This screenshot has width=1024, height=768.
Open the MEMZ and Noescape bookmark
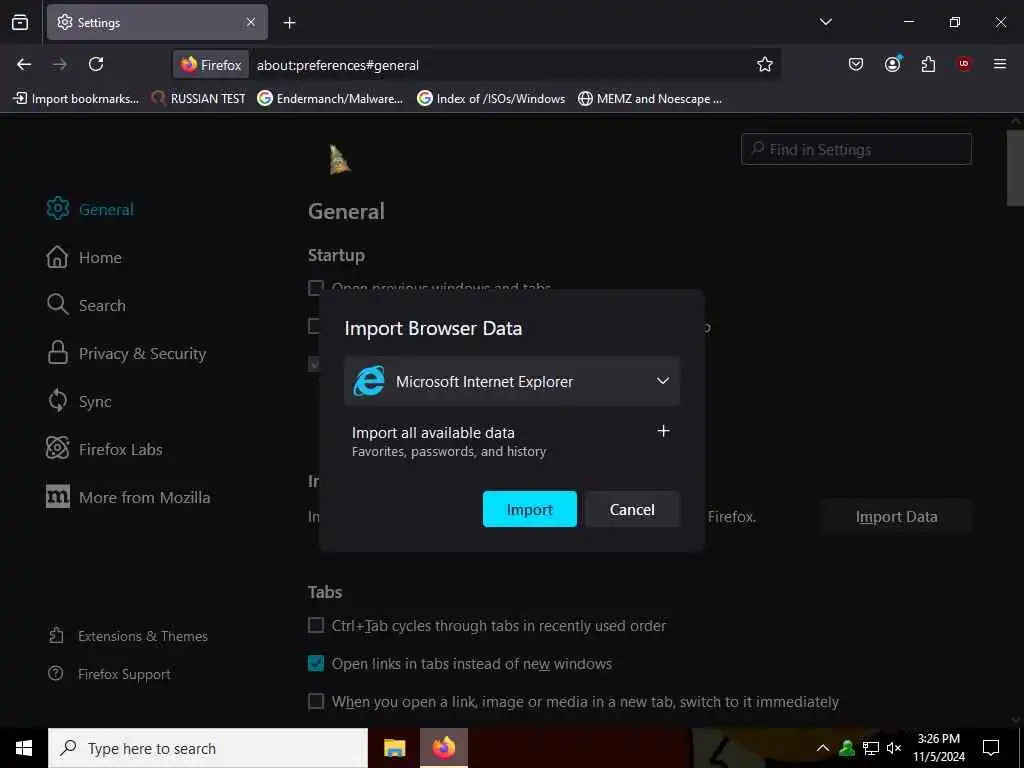(650, 99)
